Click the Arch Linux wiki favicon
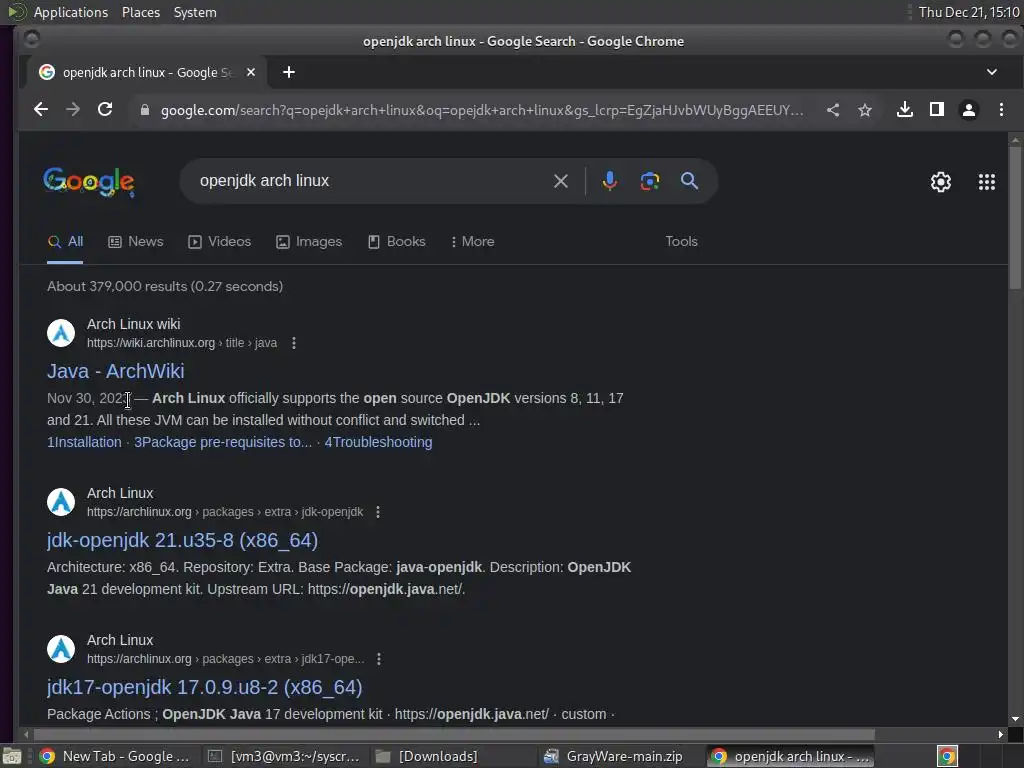The width and height of the screenshot is (1024, 768). [x=61, y=333]
